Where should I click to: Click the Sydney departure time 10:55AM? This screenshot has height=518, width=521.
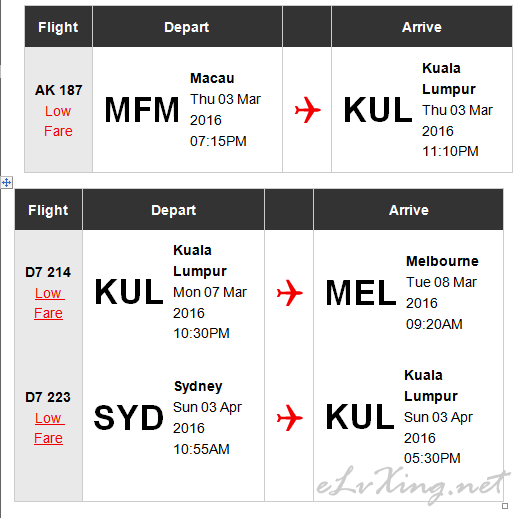tap(201, 449)
